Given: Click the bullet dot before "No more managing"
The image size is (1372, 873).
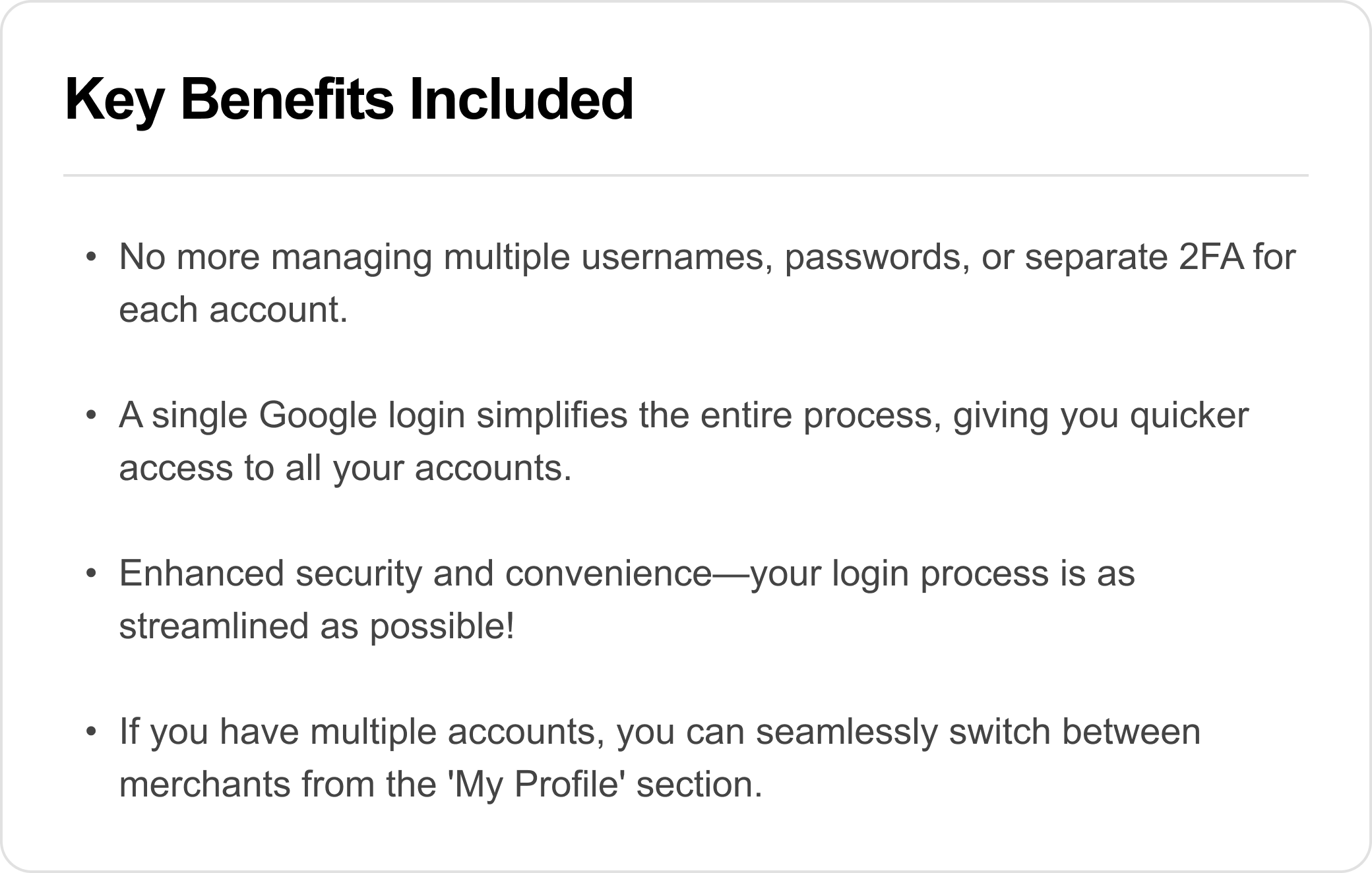Looking at the screenshot, I should [91, 256].
